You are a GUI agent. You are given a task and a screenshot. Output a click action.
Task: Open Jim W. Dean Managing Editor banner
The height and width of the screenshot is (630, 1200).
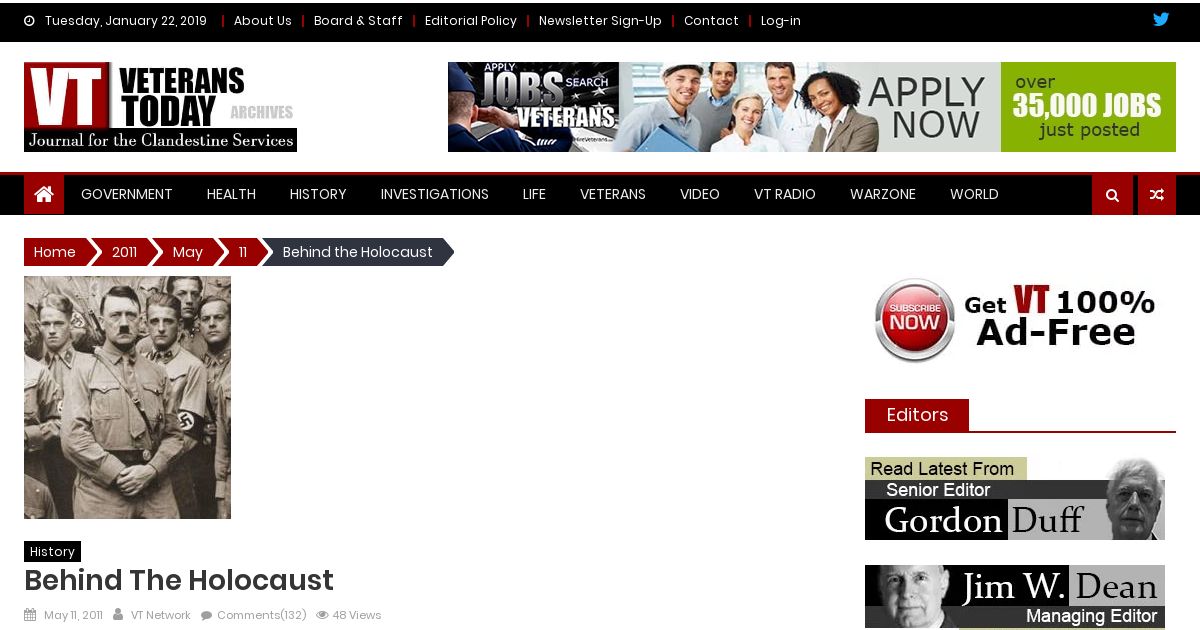coord(1015,596)
